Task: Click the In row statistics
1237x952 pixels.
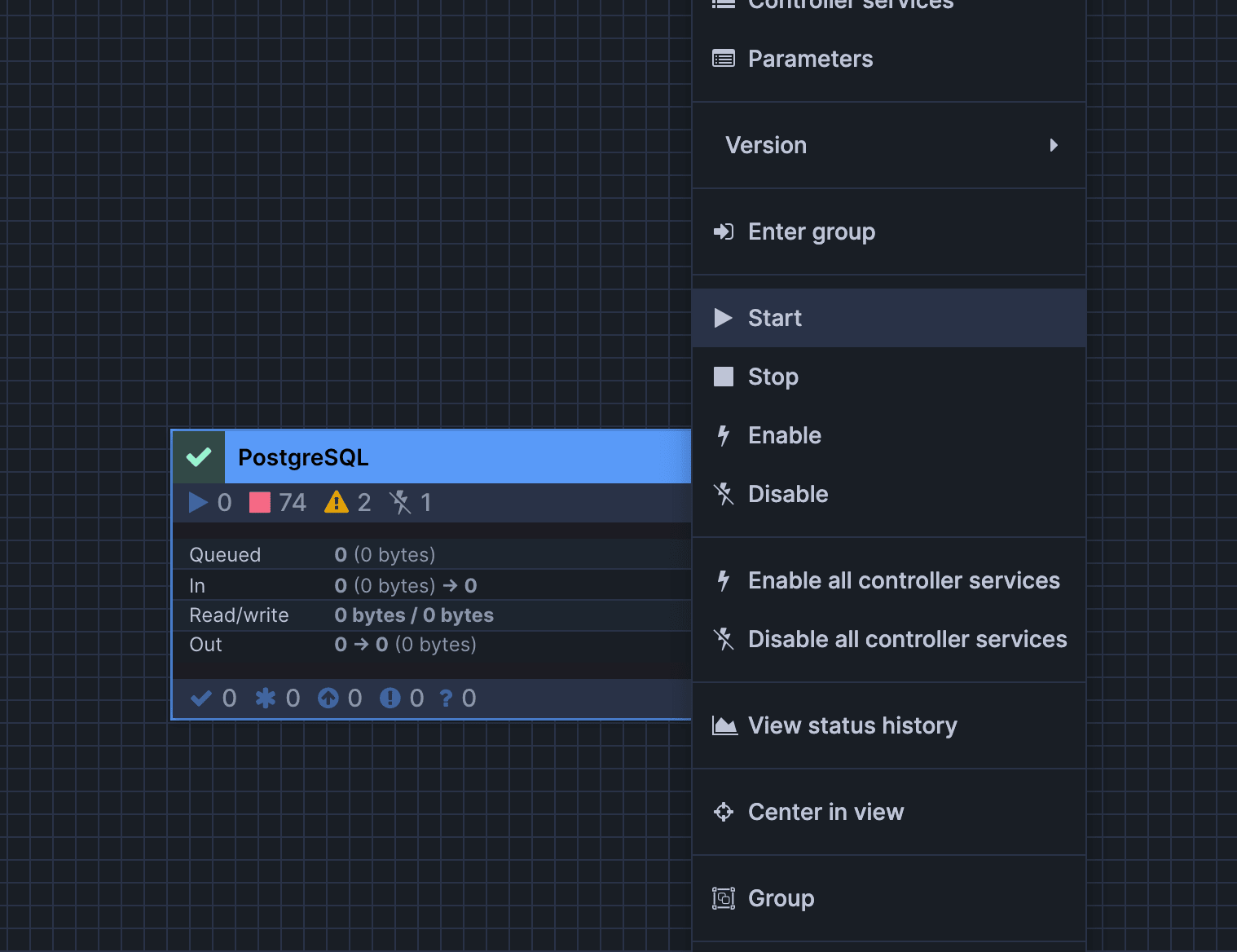Action: 406,586
